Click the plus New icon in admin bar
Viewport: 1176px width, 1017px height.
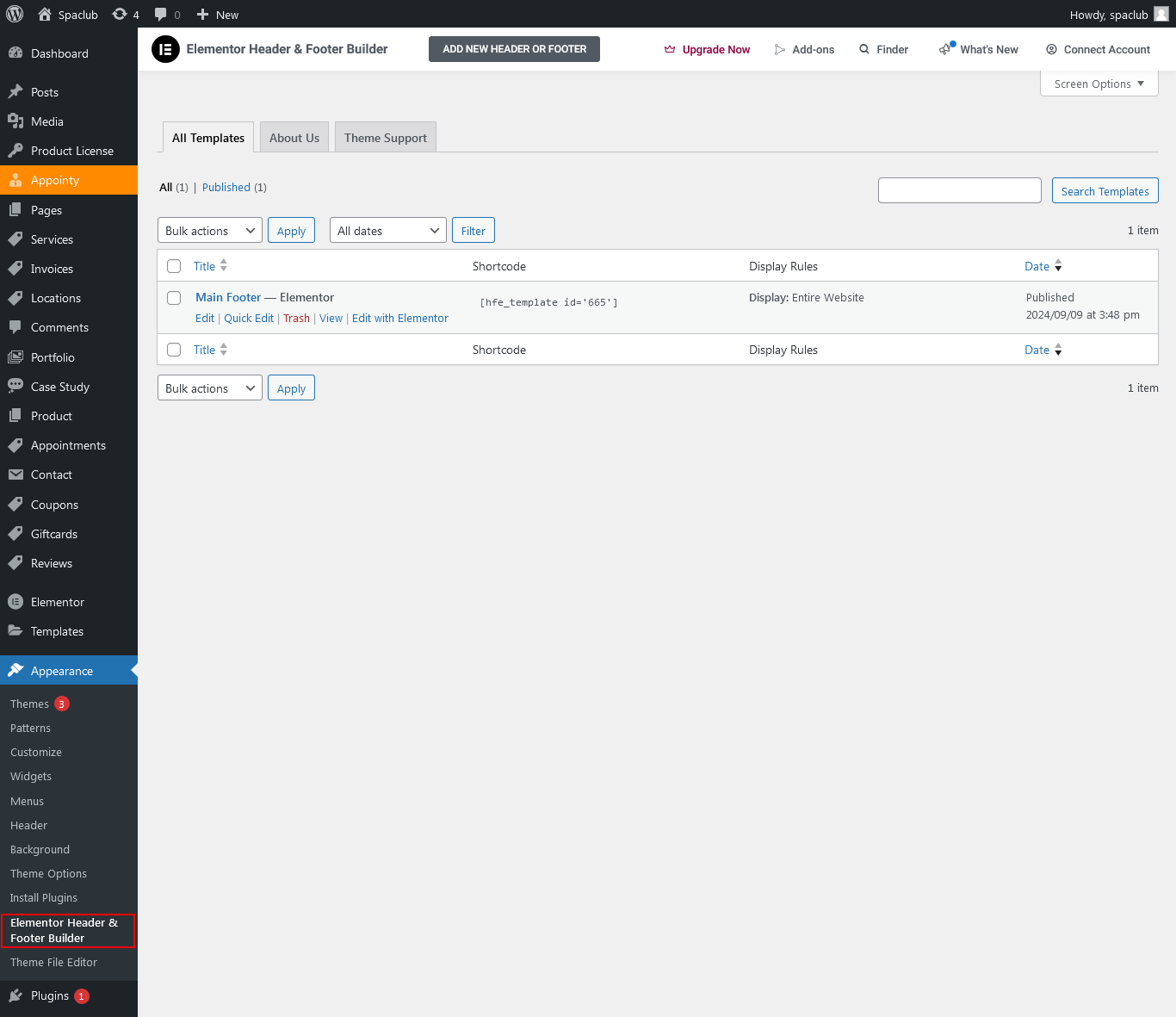tap(202, 15)
